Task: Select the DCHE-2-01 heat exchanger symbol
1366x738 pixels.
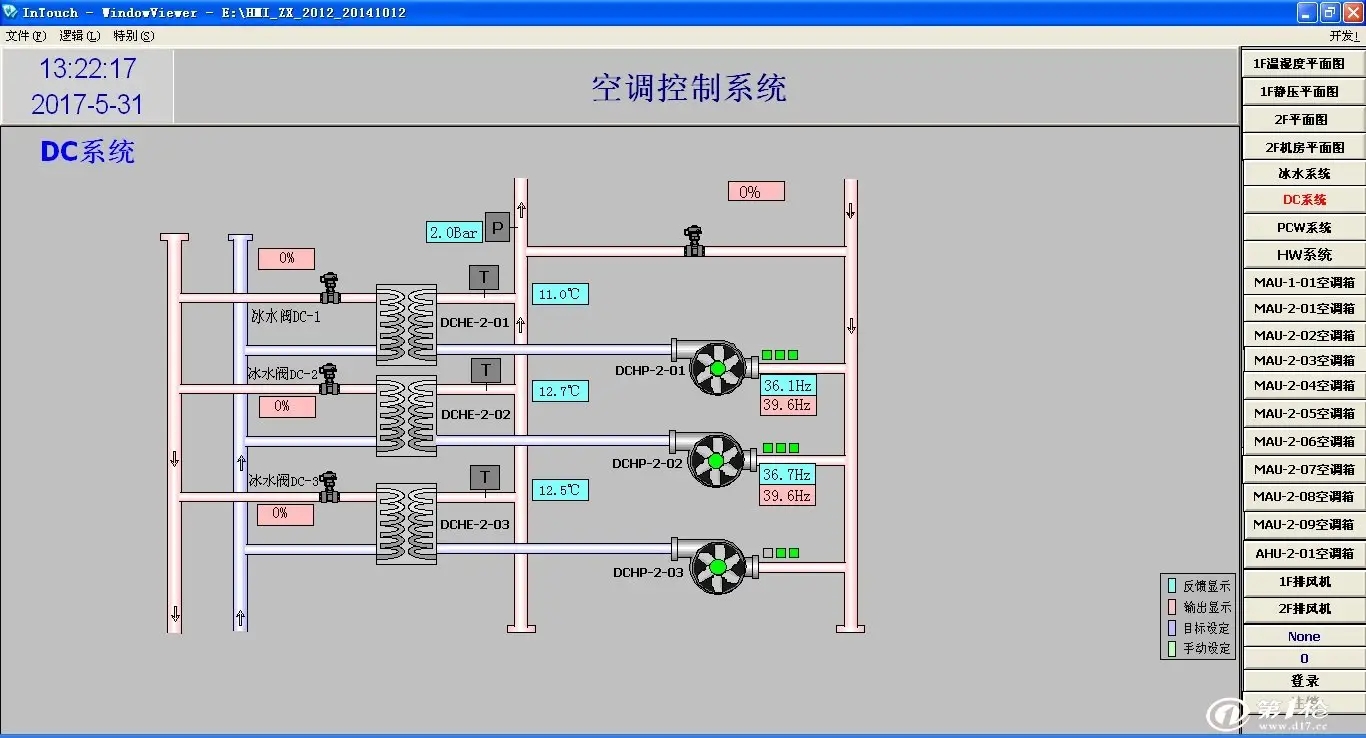Action: [x=406, y=324]
